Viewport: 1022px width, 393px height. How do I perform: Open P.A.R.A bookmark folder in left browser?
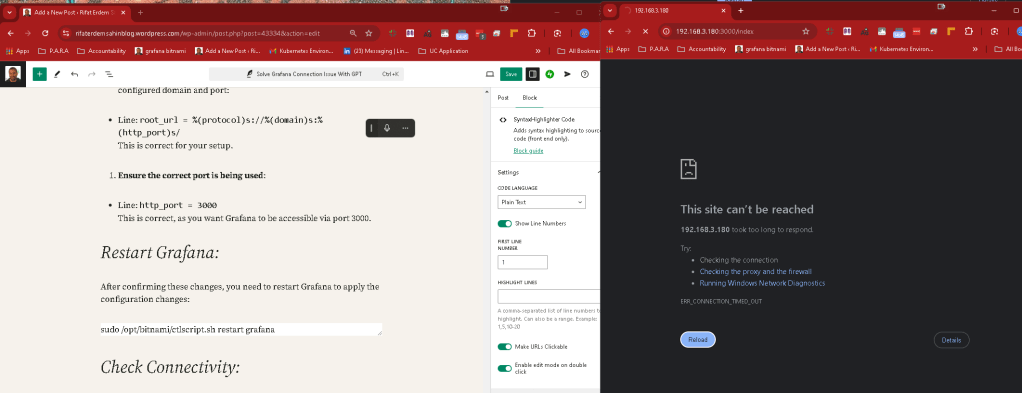point(54,50)
